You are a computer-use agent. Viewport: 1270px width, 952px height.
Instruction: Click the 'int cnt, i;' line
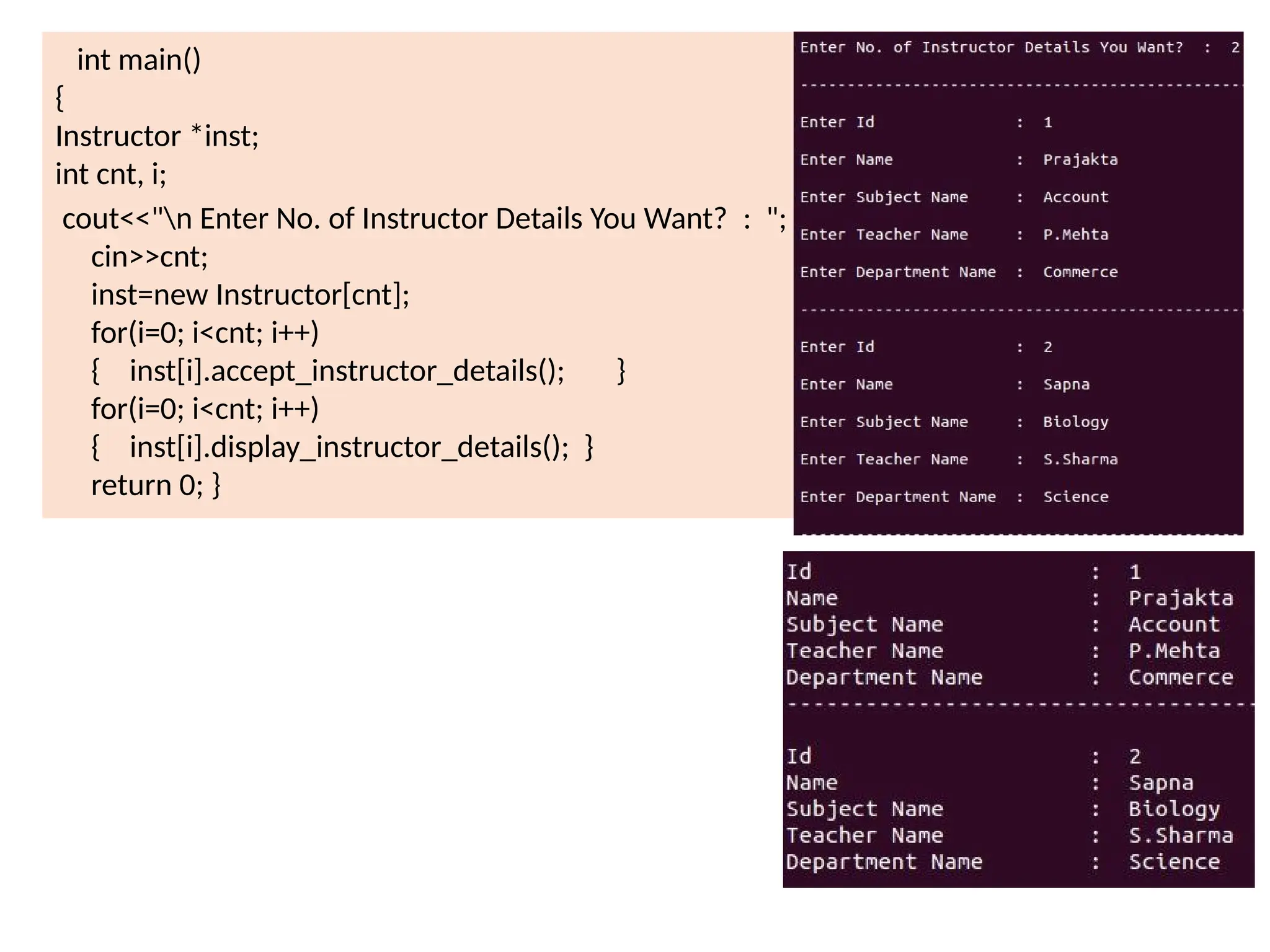pos(111,174)
